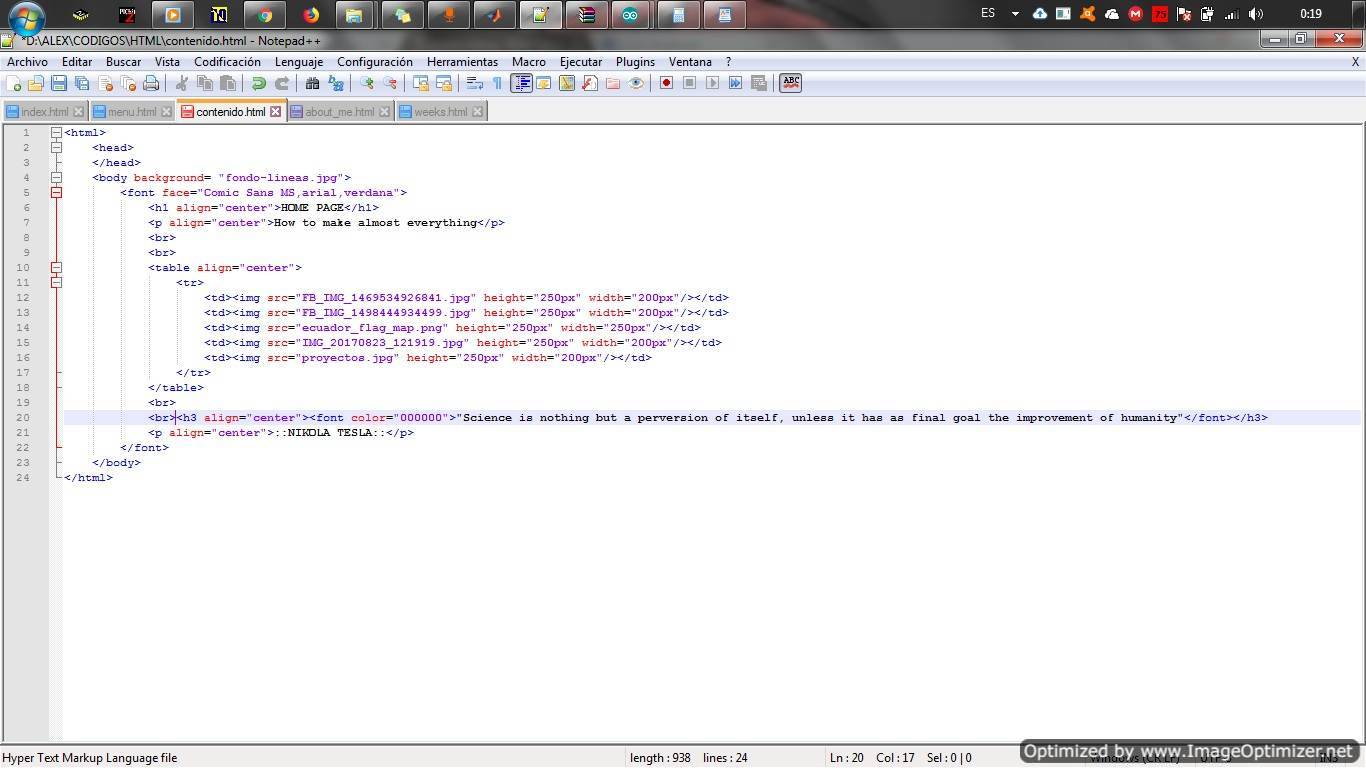
Task: Click the Cut scissors icon
Action: (181, 83)
